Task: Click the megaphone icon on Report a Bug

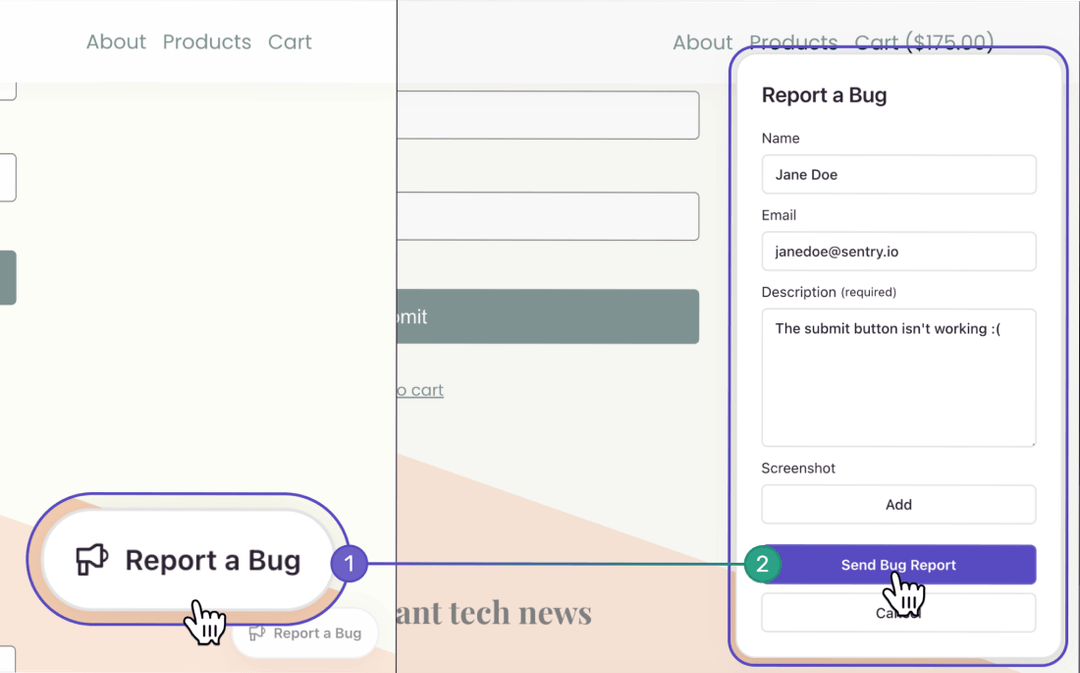Action: (91, 559)
